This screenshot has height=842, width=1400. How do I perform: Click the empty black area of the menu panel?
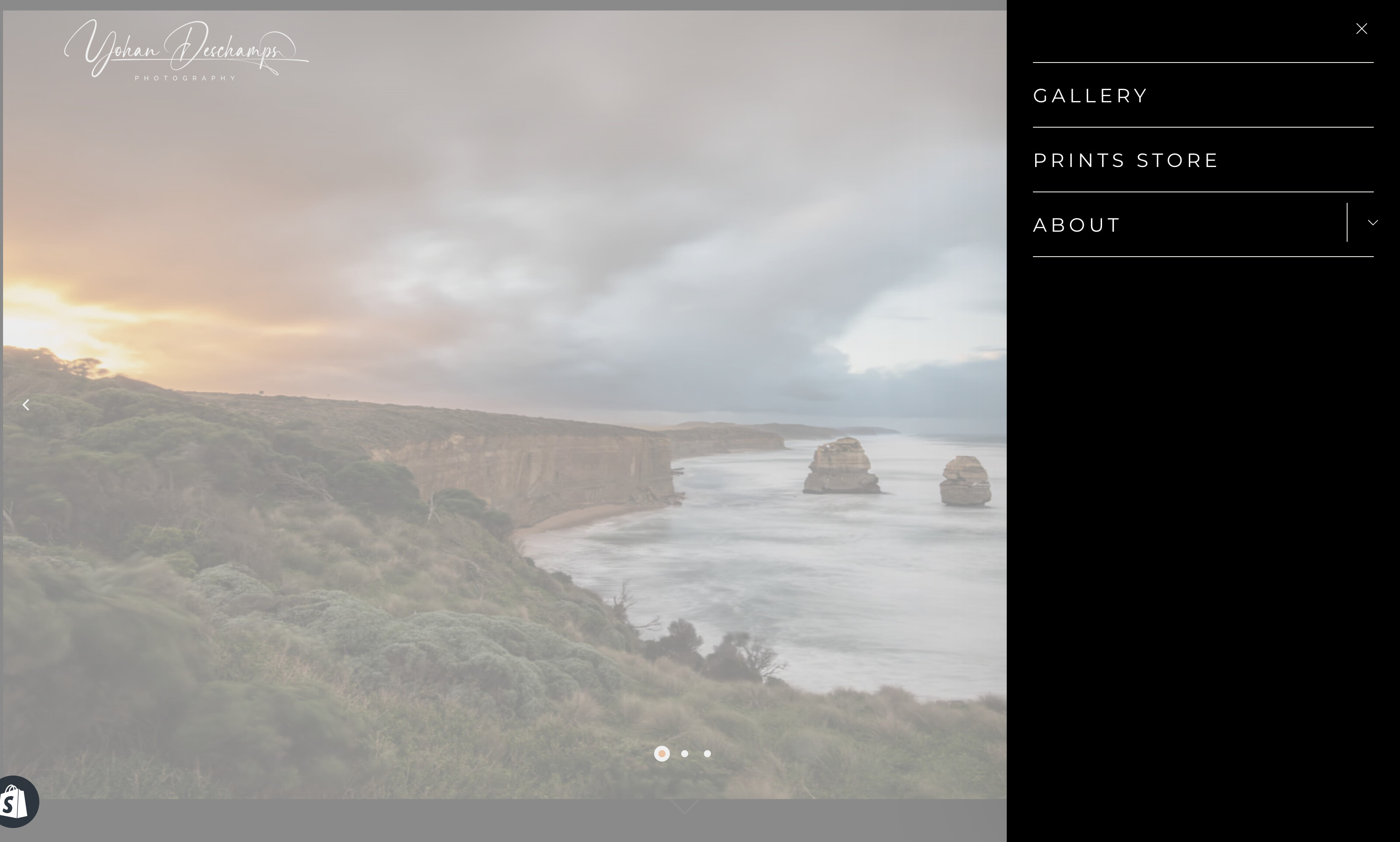click(x=1202, y=539)
